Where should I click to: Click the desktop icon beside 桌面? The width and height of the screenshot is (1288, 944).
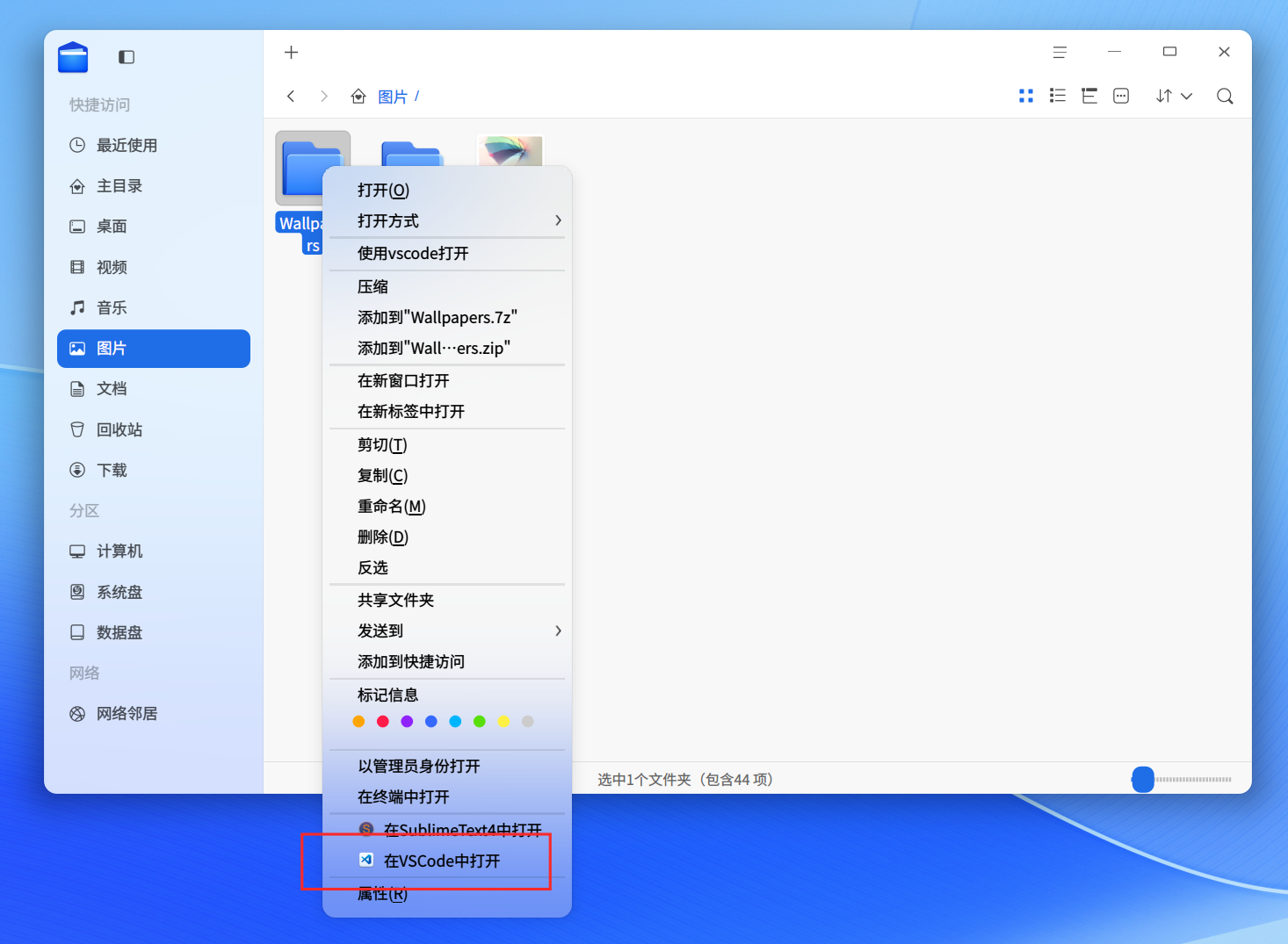[x=77, y=227]
